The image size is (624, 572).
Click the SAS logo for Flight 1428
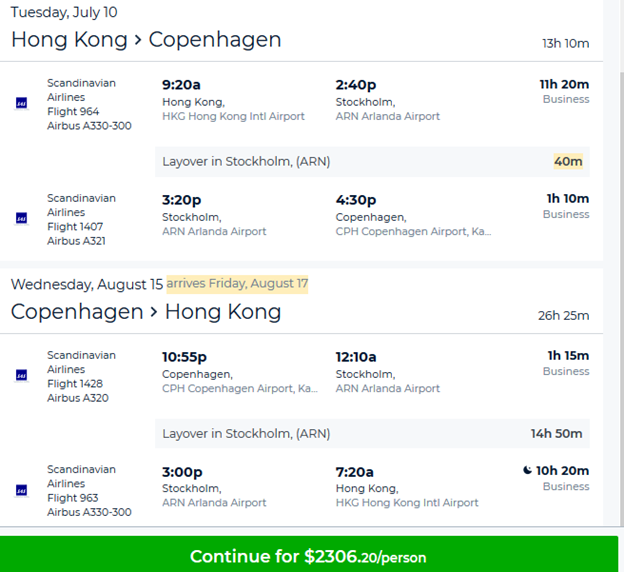(21, 375)
